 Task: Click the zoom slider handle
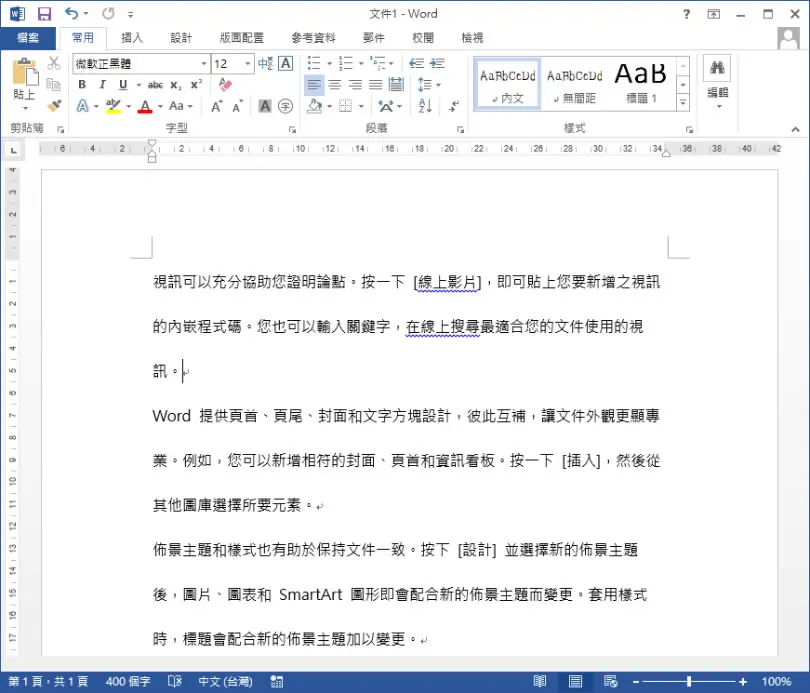[x=689, y=682]
